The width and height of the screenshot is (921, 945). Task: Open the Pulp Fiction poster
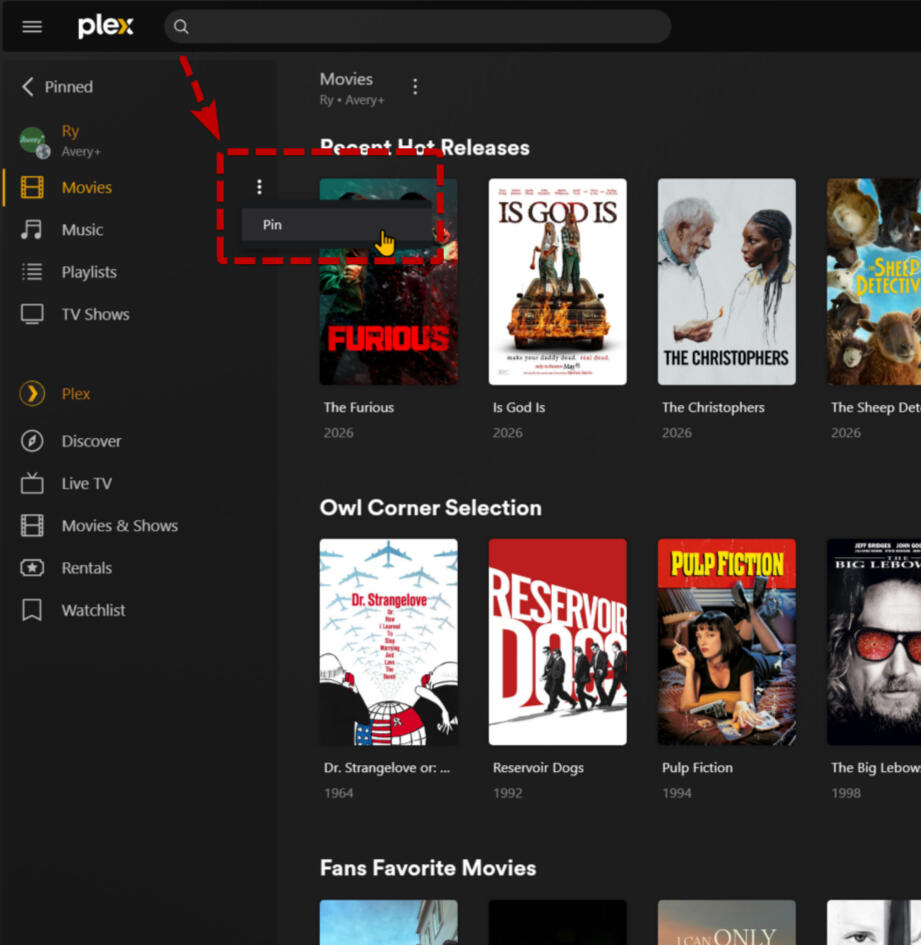(x=726, y=642)
